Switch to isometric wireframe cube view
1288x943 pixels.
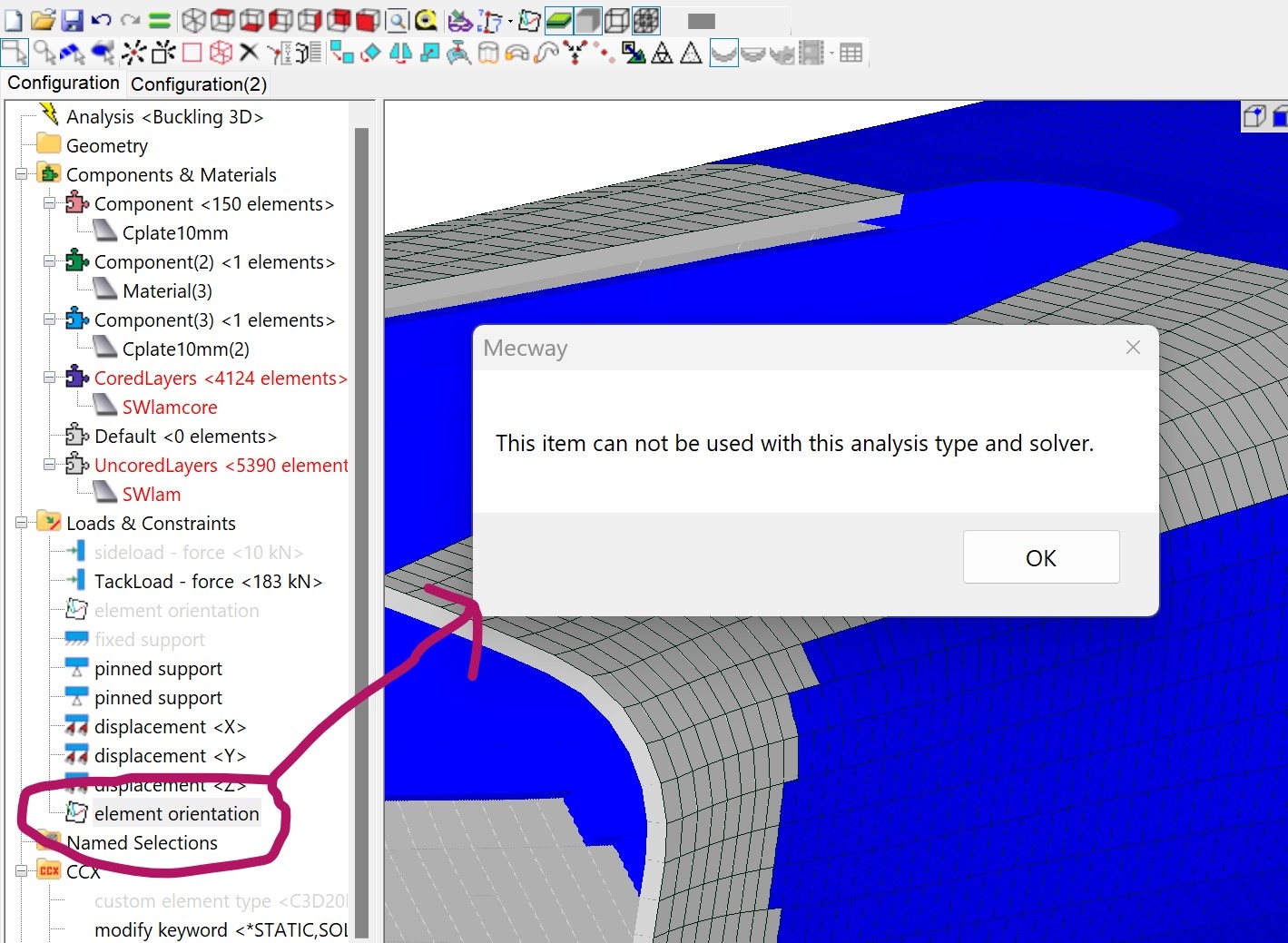[193, 20]
